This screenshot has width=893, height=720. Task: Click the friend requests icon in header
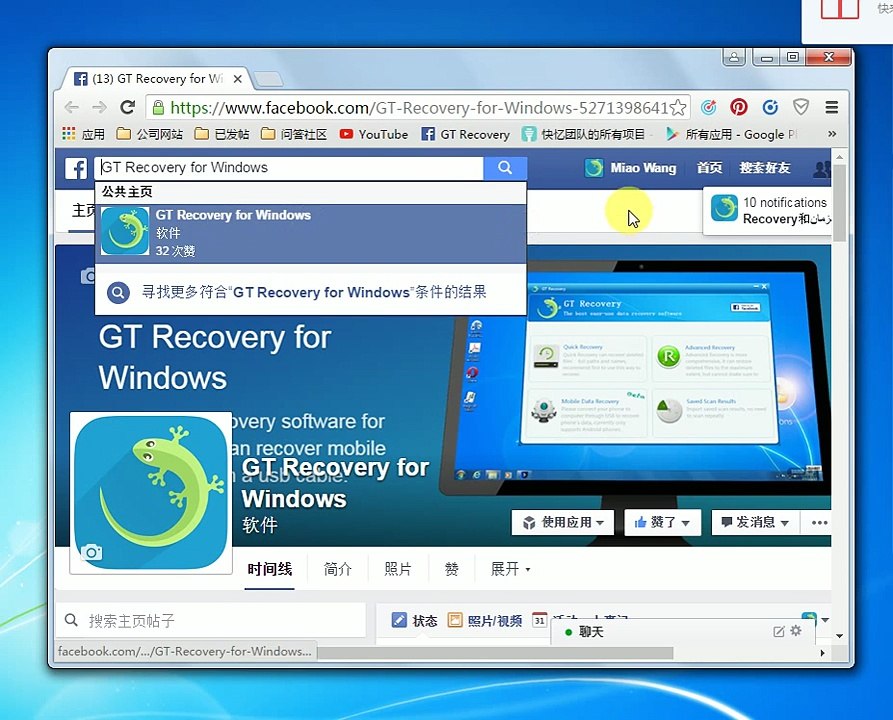tap(822, 169)
